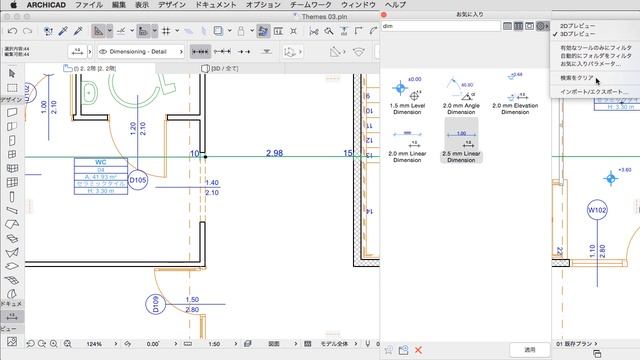The image size is (640, 360).
Task: Select 2.0 mm Elevation Dimension favorite
Action: pos(515,94)
